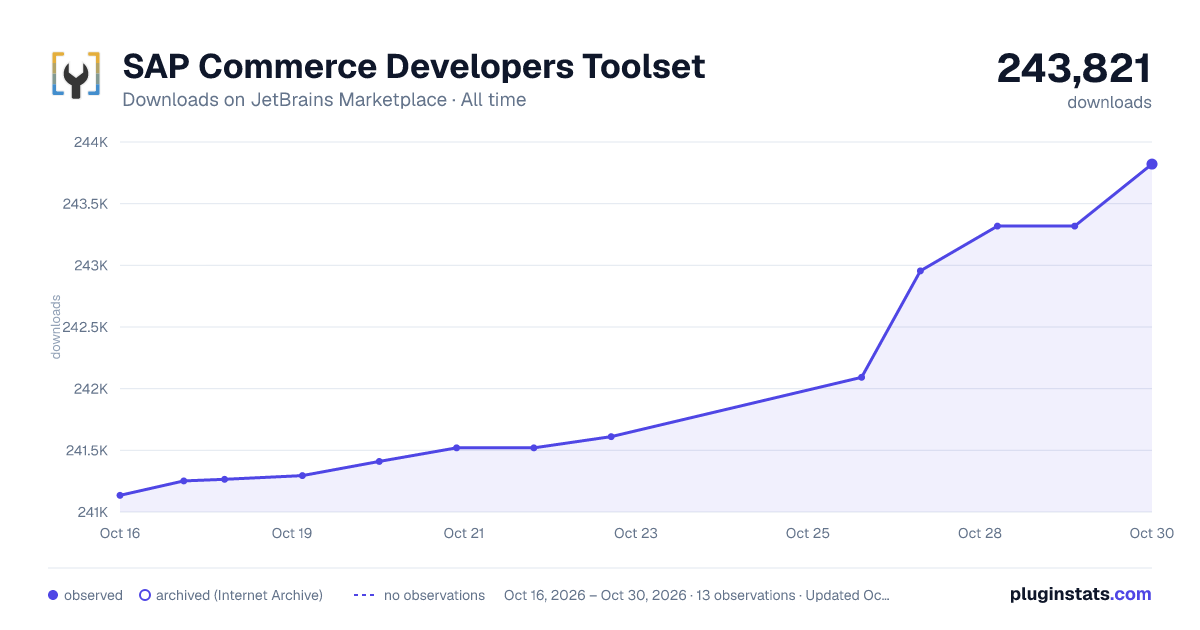Click the 'Downloads on JetBrains Marketplace · All time' subtitle

324,100
